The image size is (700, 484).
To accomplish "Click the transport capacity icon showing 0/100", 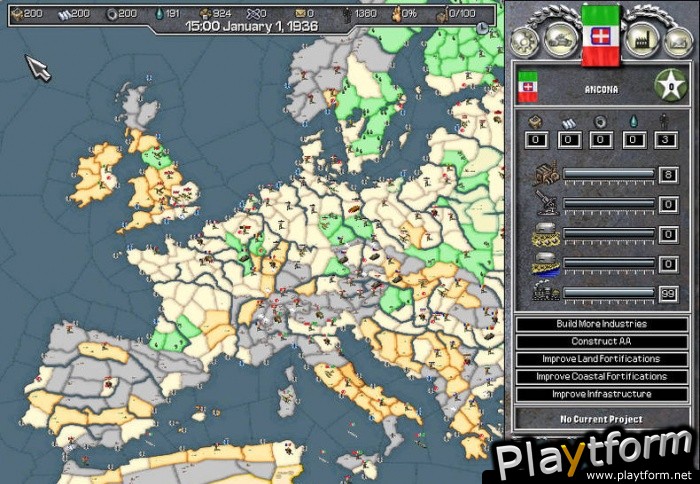I will coord(442,15).
